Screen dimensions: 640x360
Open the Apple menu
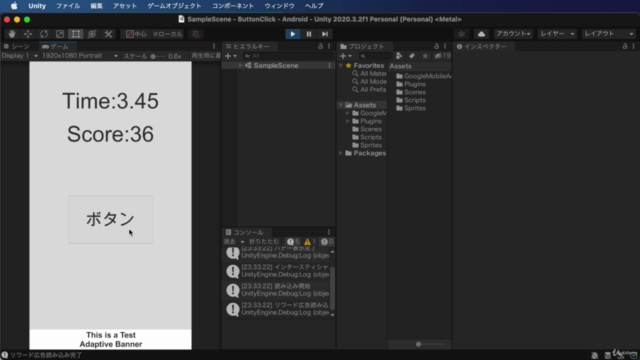[x=14, y=6]
